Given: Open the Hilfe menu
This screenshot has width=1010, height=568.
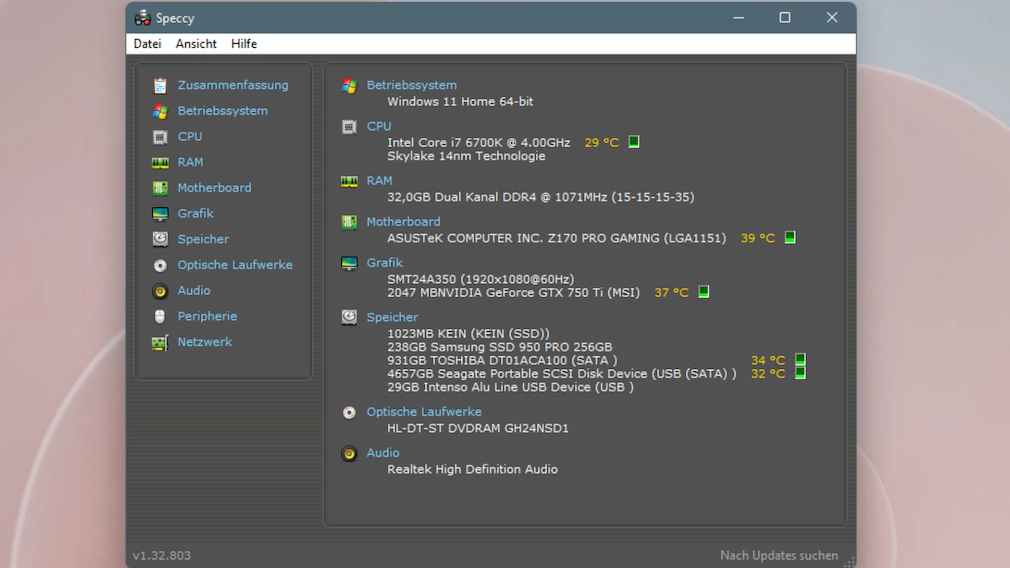Looking at the screenshot, I should 244,44.
